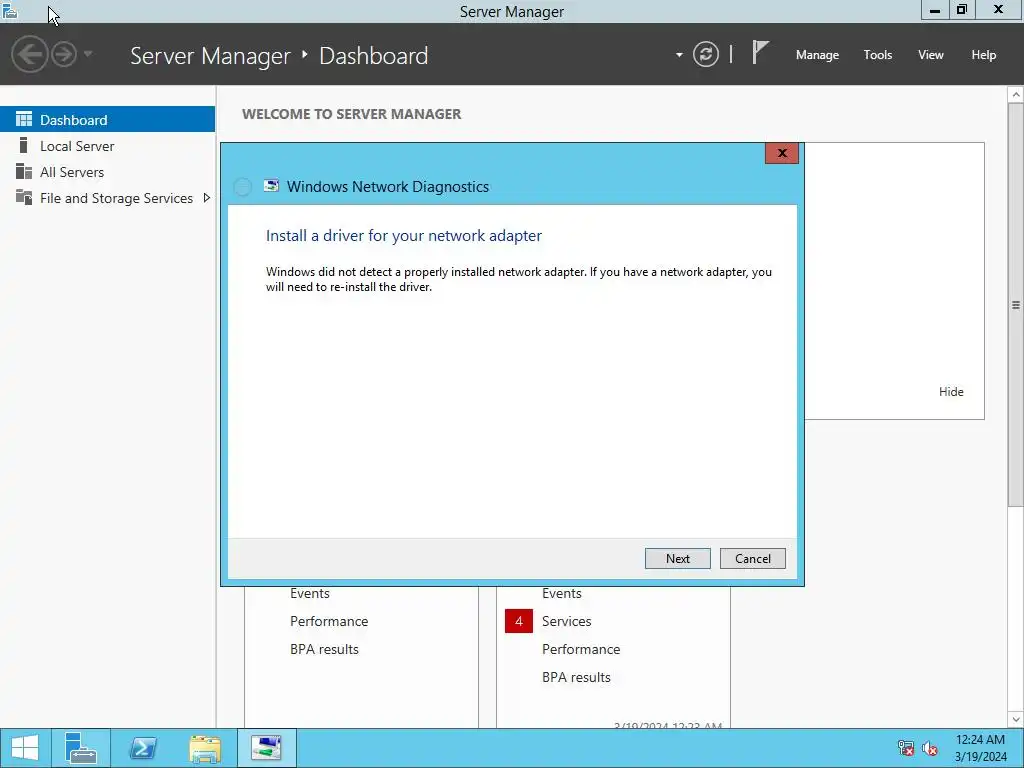Click the dashboard vertical scrollbar thumb

click(x=1016, y=304)
